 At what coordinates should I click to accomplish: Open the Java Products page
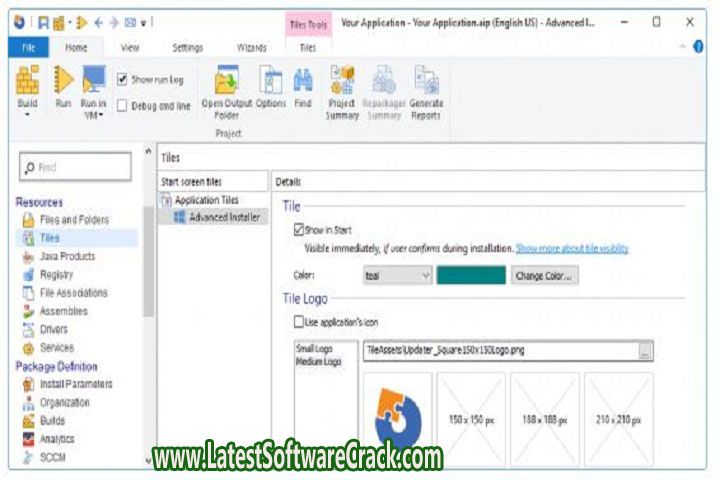pyautogui.click(x=67, y=256)
